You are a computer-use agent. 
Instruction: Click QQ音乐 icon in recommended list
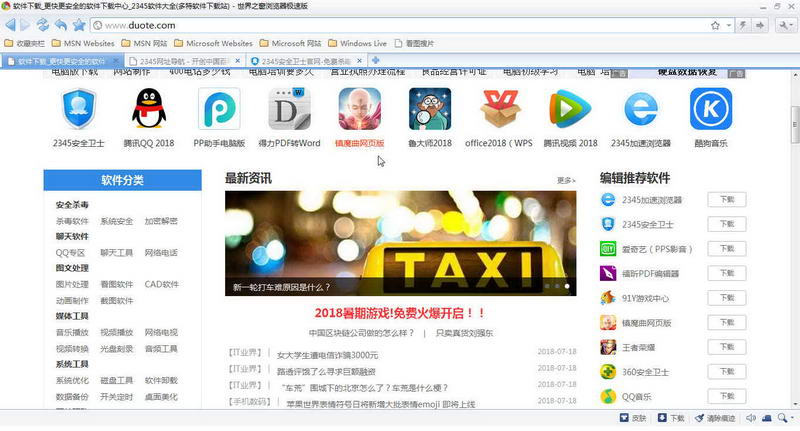click(608, 396)
